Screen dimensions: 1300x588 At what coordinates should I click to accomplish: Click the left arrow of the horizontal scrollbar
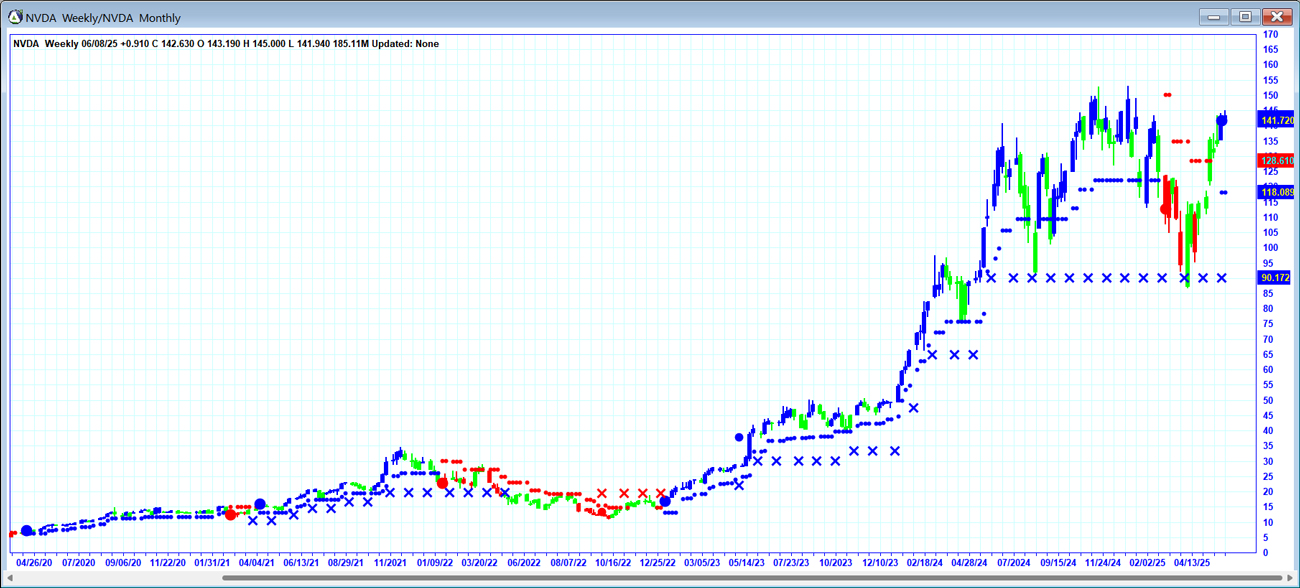12,577
